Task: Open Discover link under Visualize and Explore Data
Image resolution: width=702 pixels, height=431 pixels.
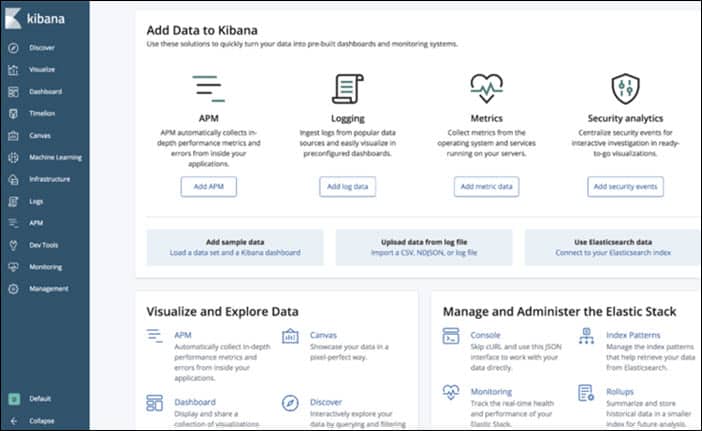Action: coord(326,402)
